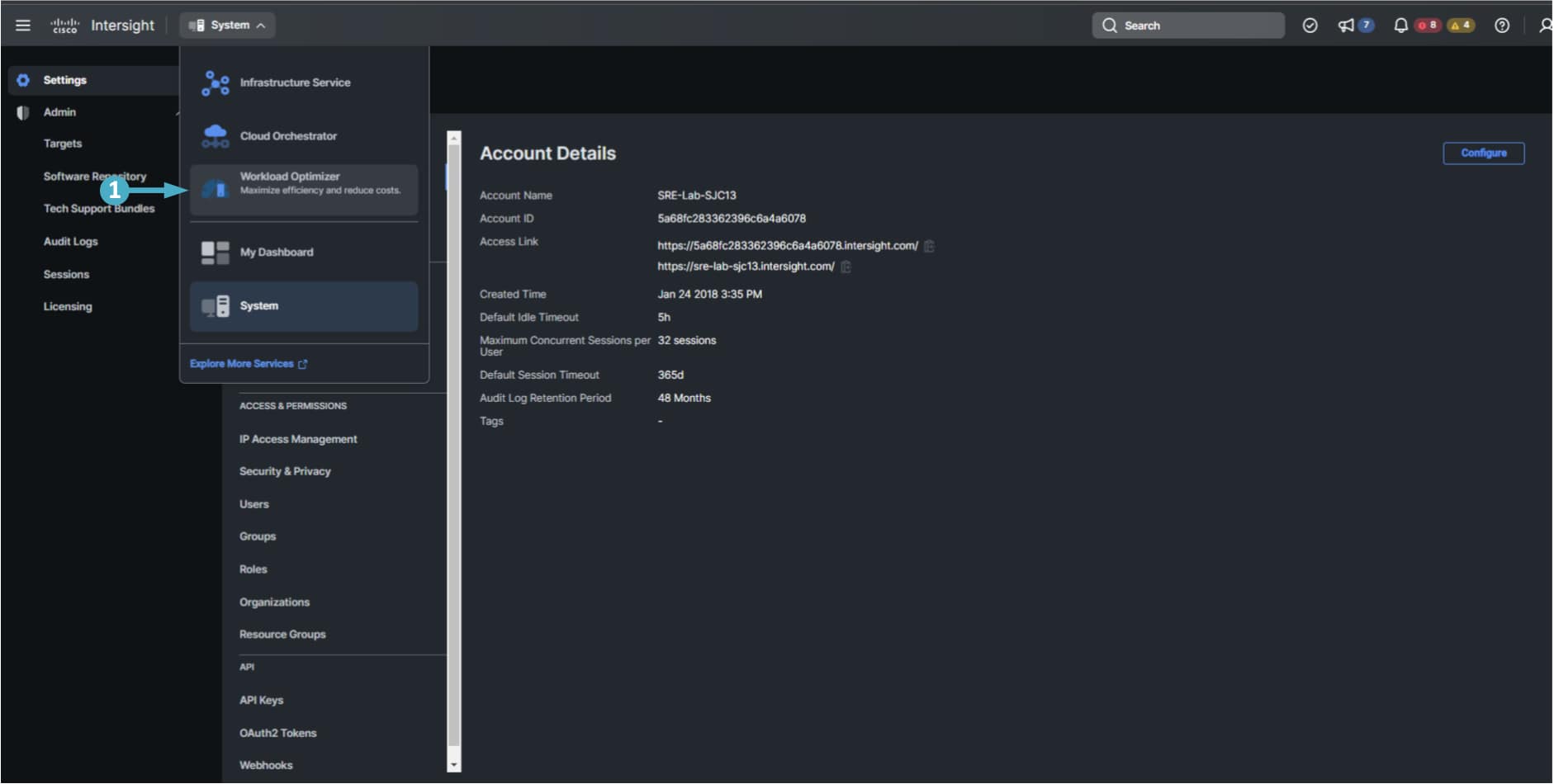Image resolution: width=1554 pixels, height=784 pixels.
Task: Open the alarms bell notifications
Action: click(x=1400, y=26)
